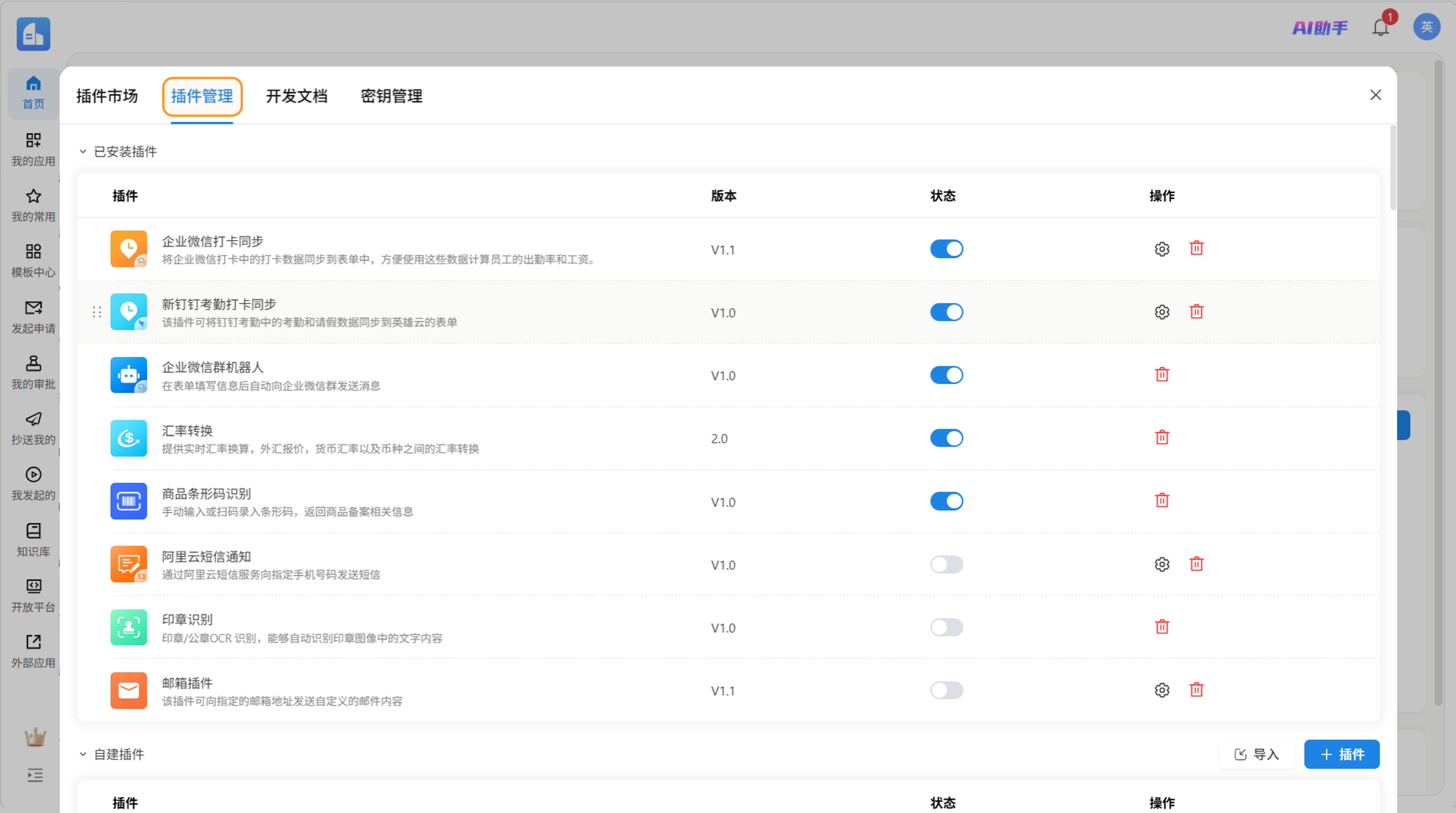Screen dimensions: 1456x813
Task: Delete the 新钉钉考勤打卡同步 plugin
Action: 1196,311
